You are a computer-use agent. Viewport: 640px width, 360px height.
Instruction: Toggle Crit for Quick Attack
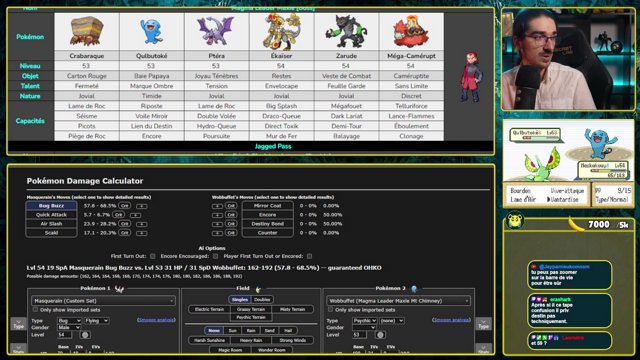(x=118, y=215)
